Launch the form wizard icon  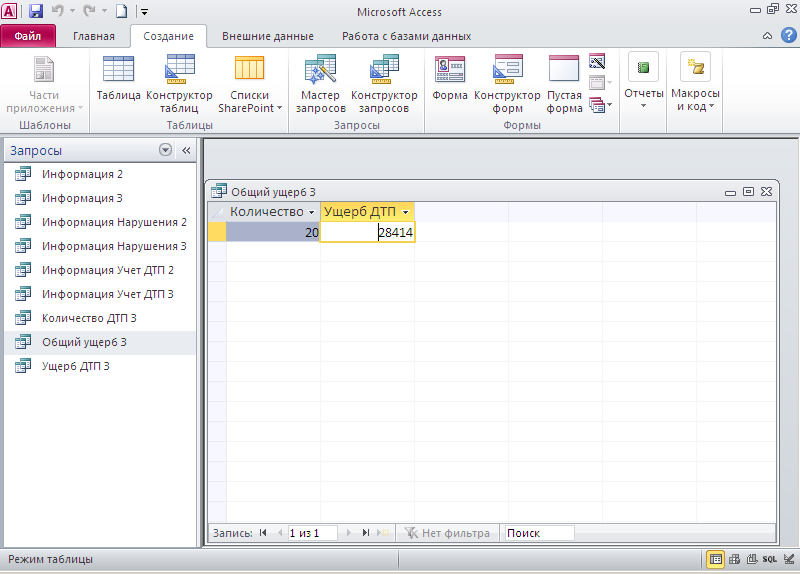coord(597,61)
